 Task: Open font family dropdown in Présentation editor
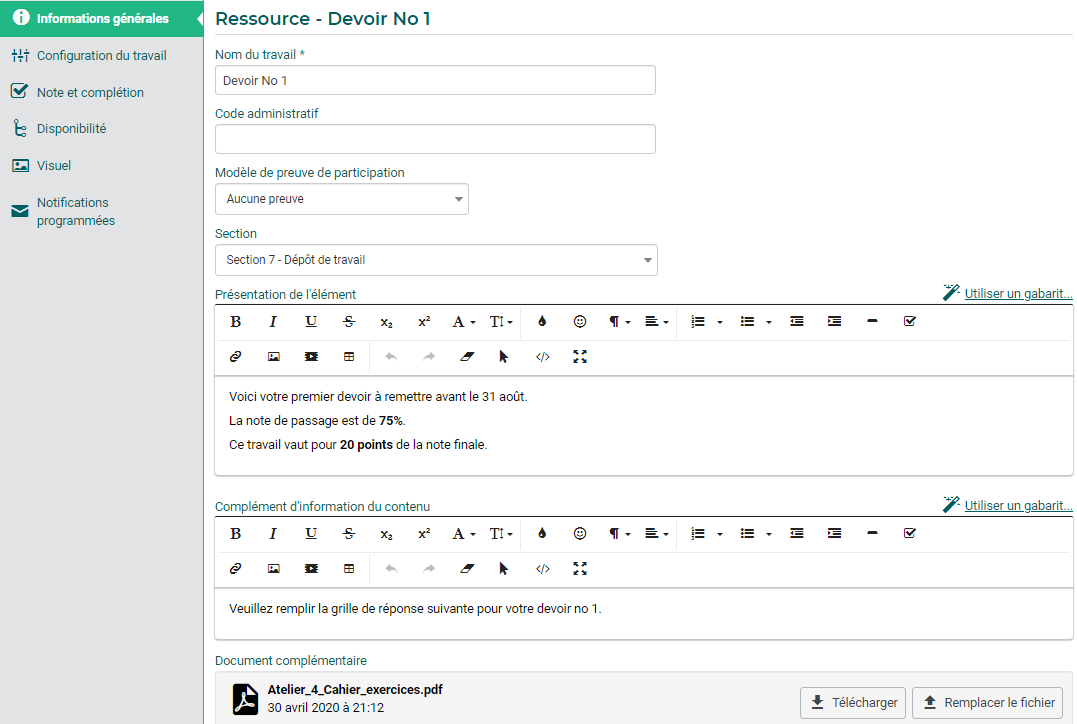coord(464,321)
